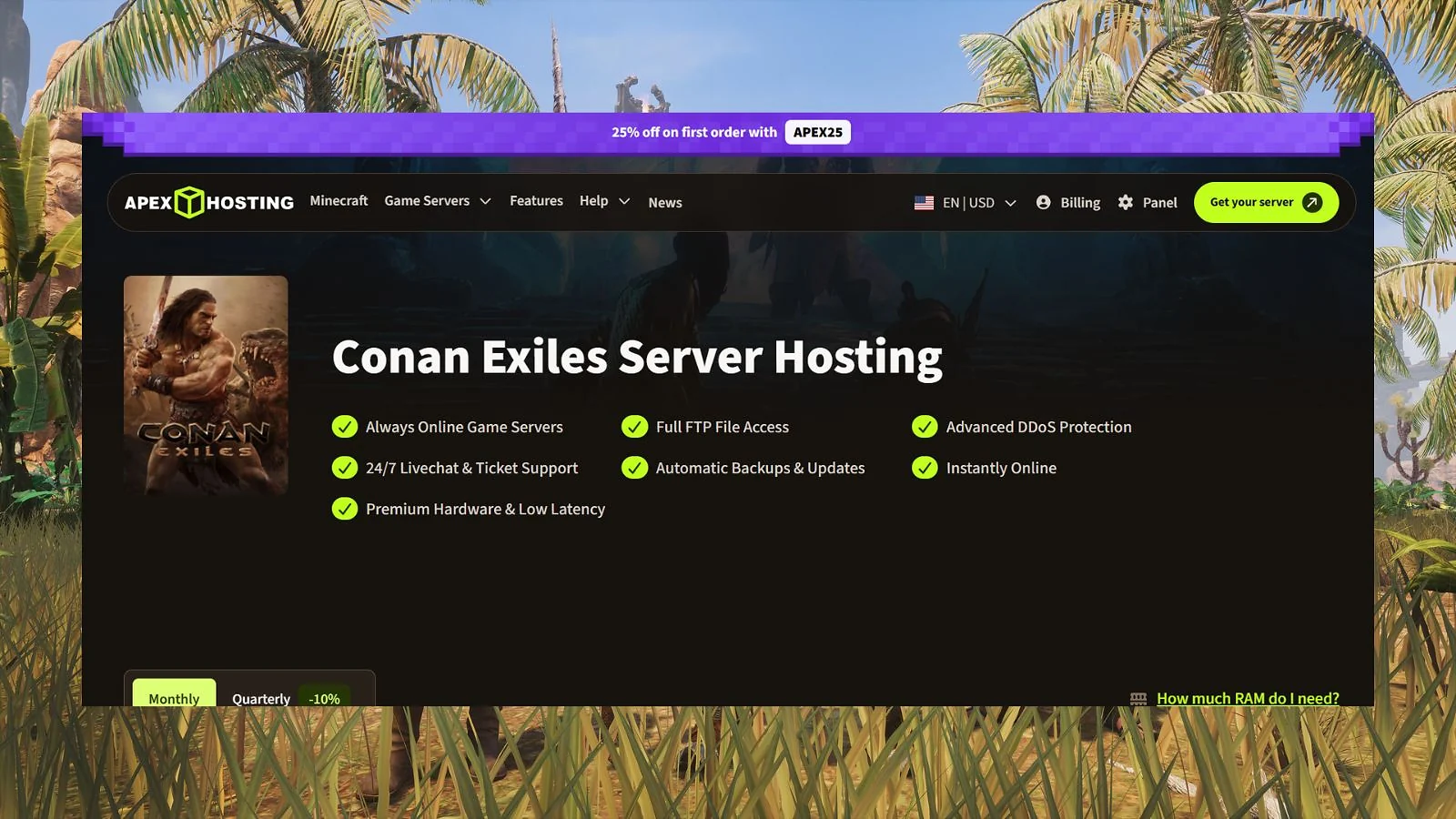Click checkmark beside Automatic Backups & Updates
This screenshot has height=819, width=1456.
[634, 468]
